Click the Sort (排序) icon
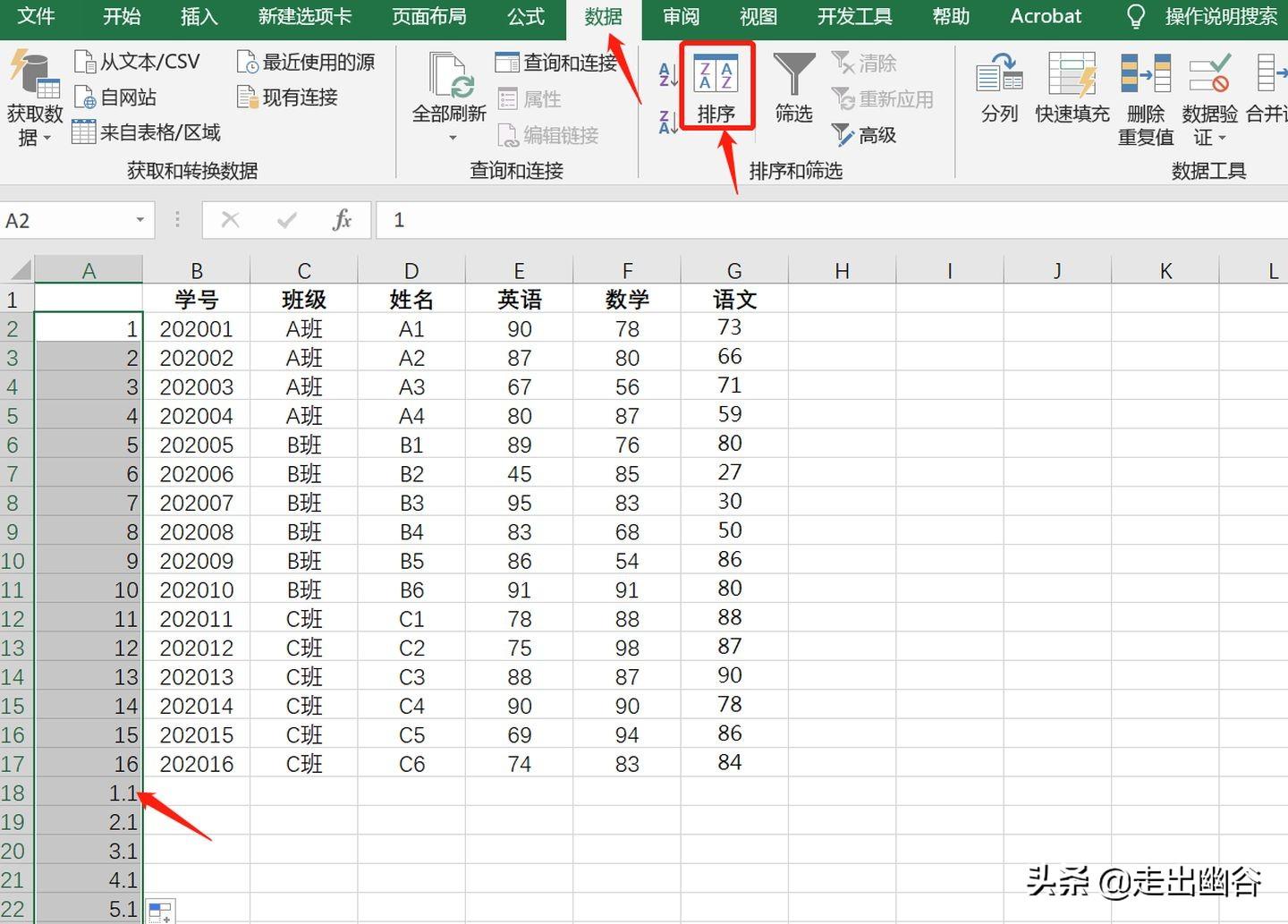The image size is (1288, 924). click(716, 77)
